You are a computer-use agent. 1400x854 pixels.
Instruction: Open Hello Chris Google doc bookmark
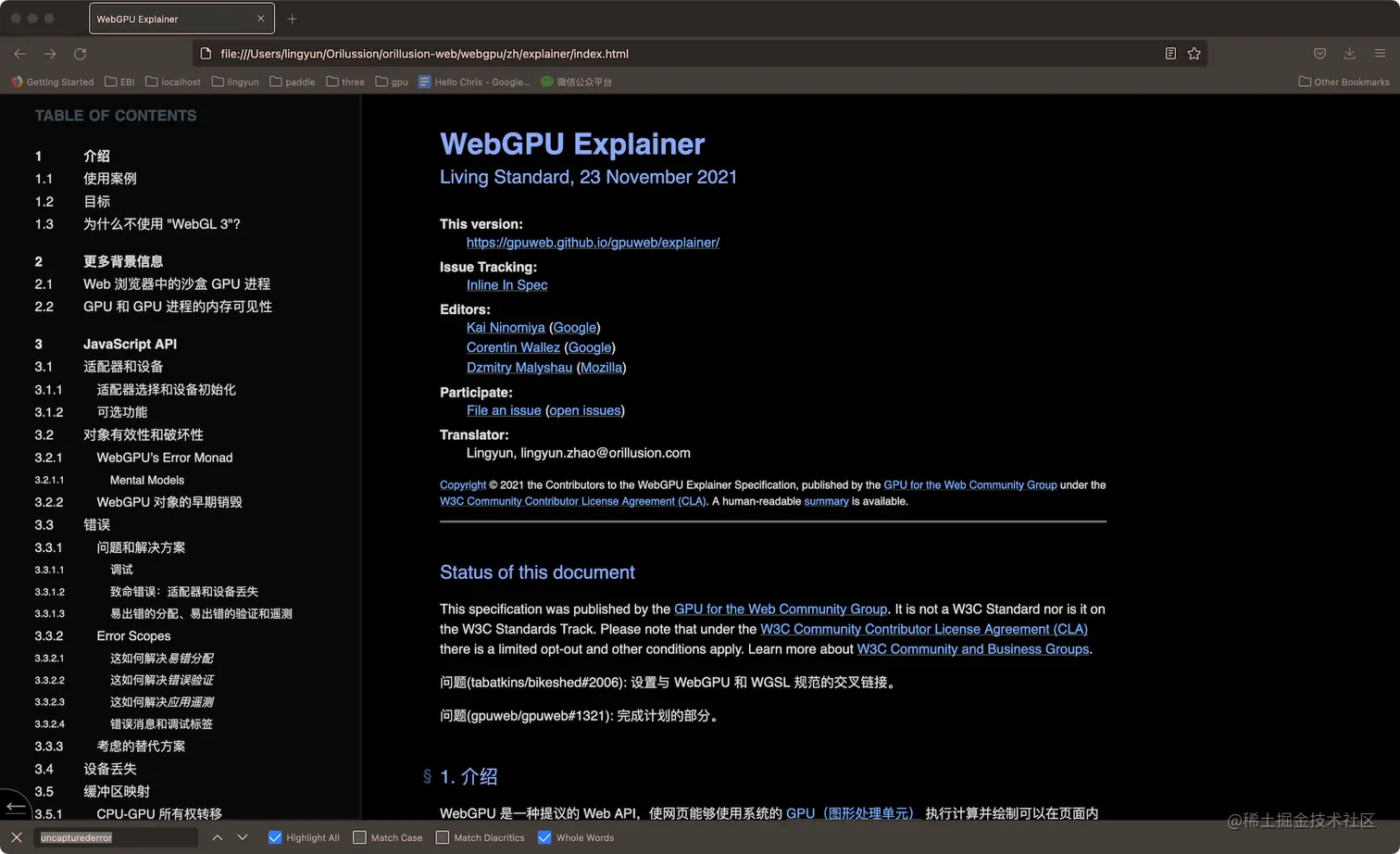(x=474, y=82)
